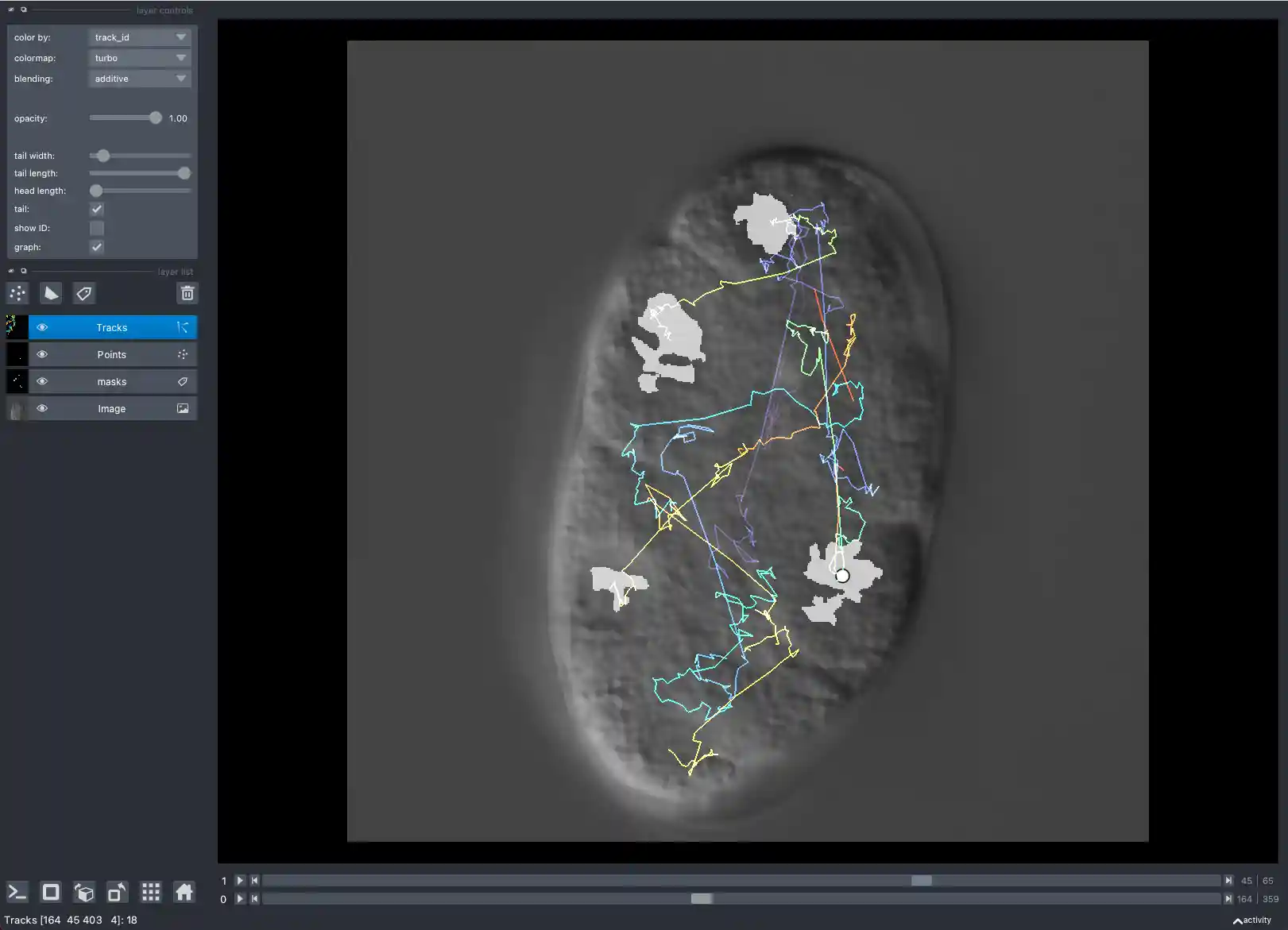Image resolution: width=1288 pixels, height=930 pixels.
Task: Add a new Points layer
Action: pyautogui.click(x=17, y=293)
